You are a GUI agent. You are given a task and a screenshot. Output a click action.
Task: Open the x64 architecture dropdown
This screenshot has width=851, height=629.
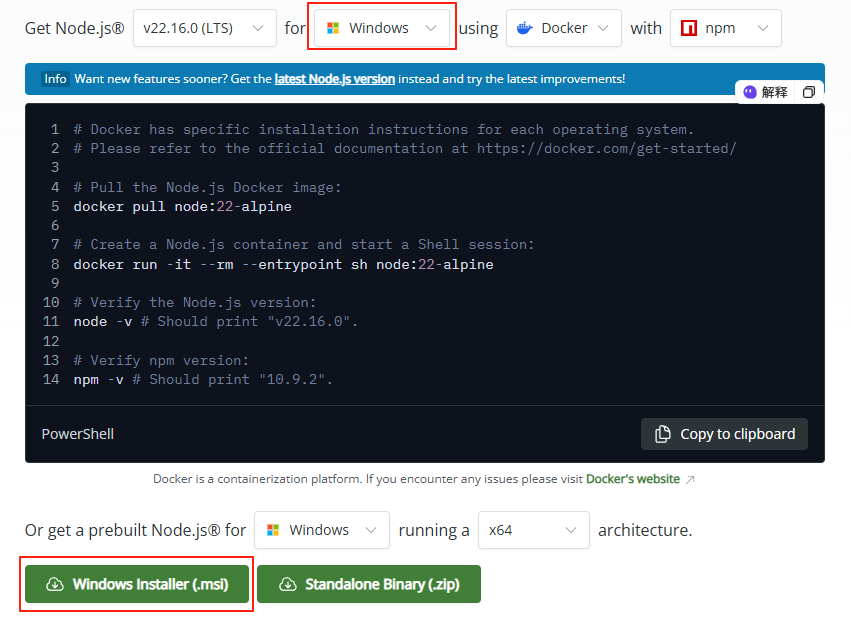(x=534, y=530)
